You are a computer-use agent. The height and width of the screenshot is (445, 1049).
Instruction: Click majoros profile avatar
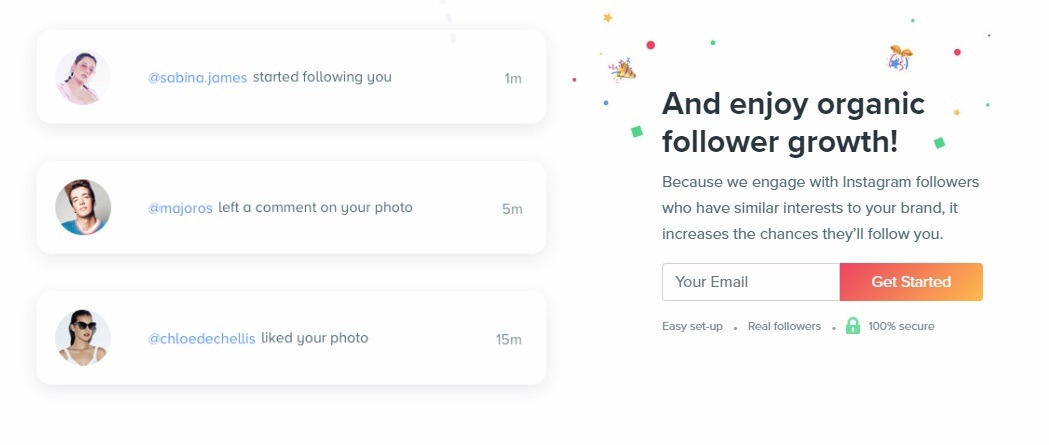point(83,208)
